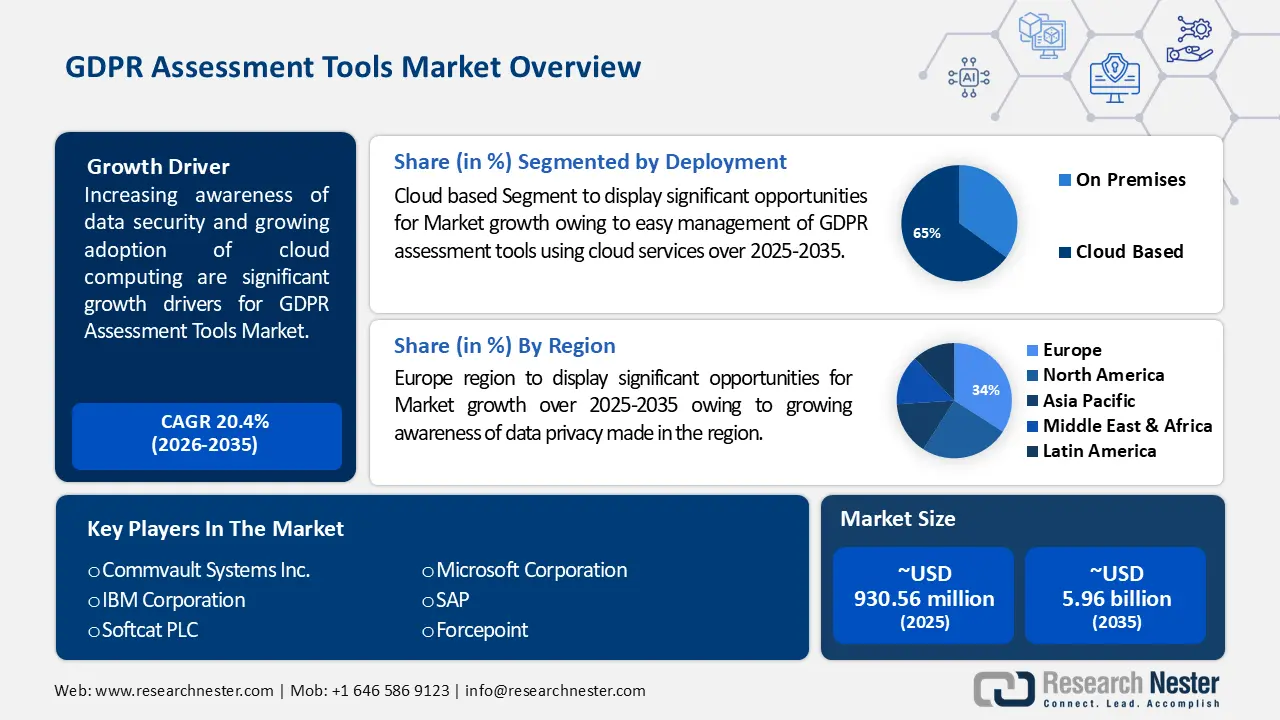Click the On Premises legend label

click(1131, 180)
